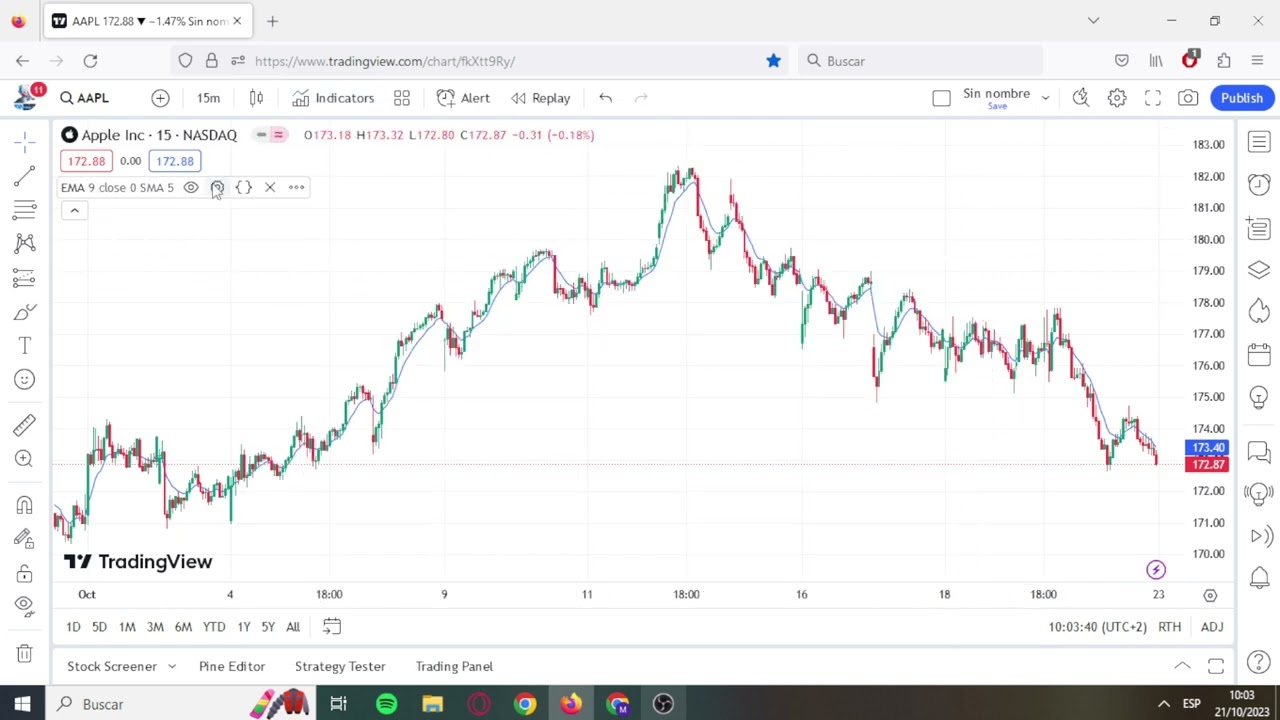Open go to date calendar
Screen dimensions: 1280x720
pyautogui.click(x=332, y=627)
